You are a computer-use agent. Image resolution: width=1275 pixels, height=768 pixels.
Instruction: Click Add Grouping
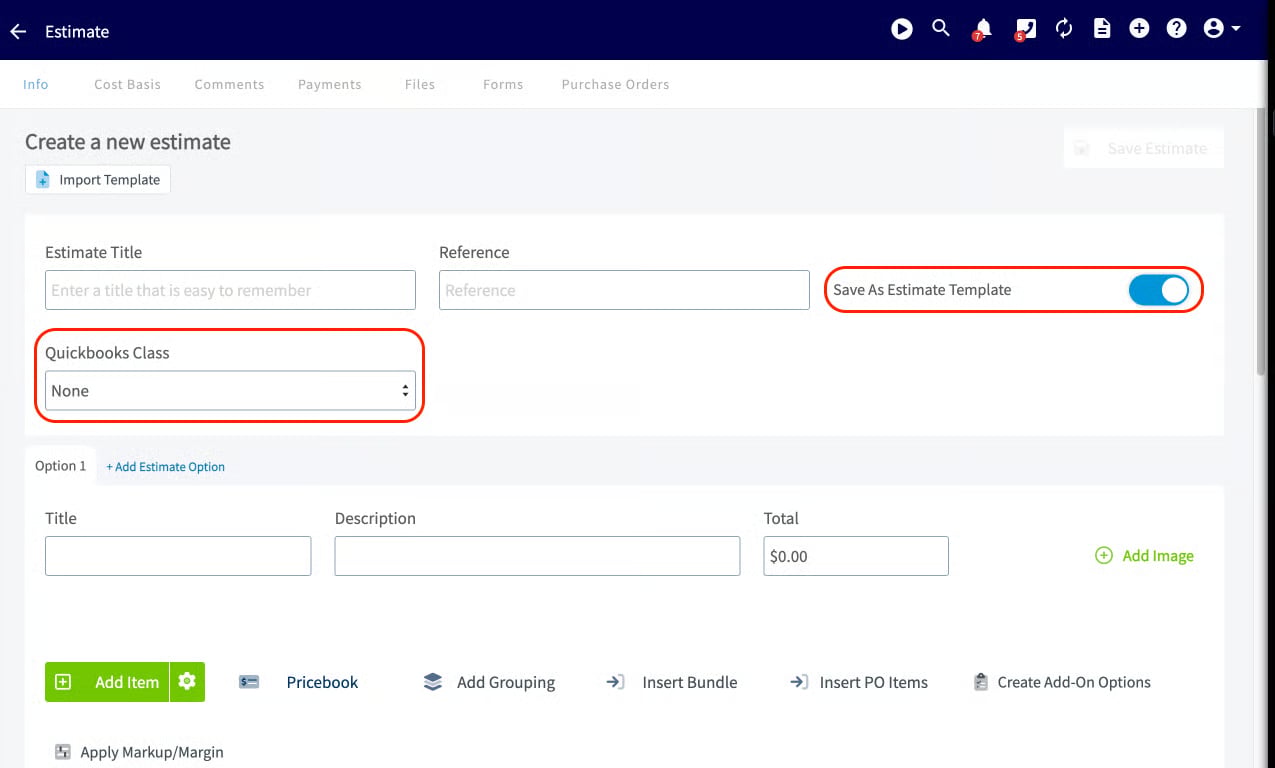pyautogui.click(x=489, y=683)
